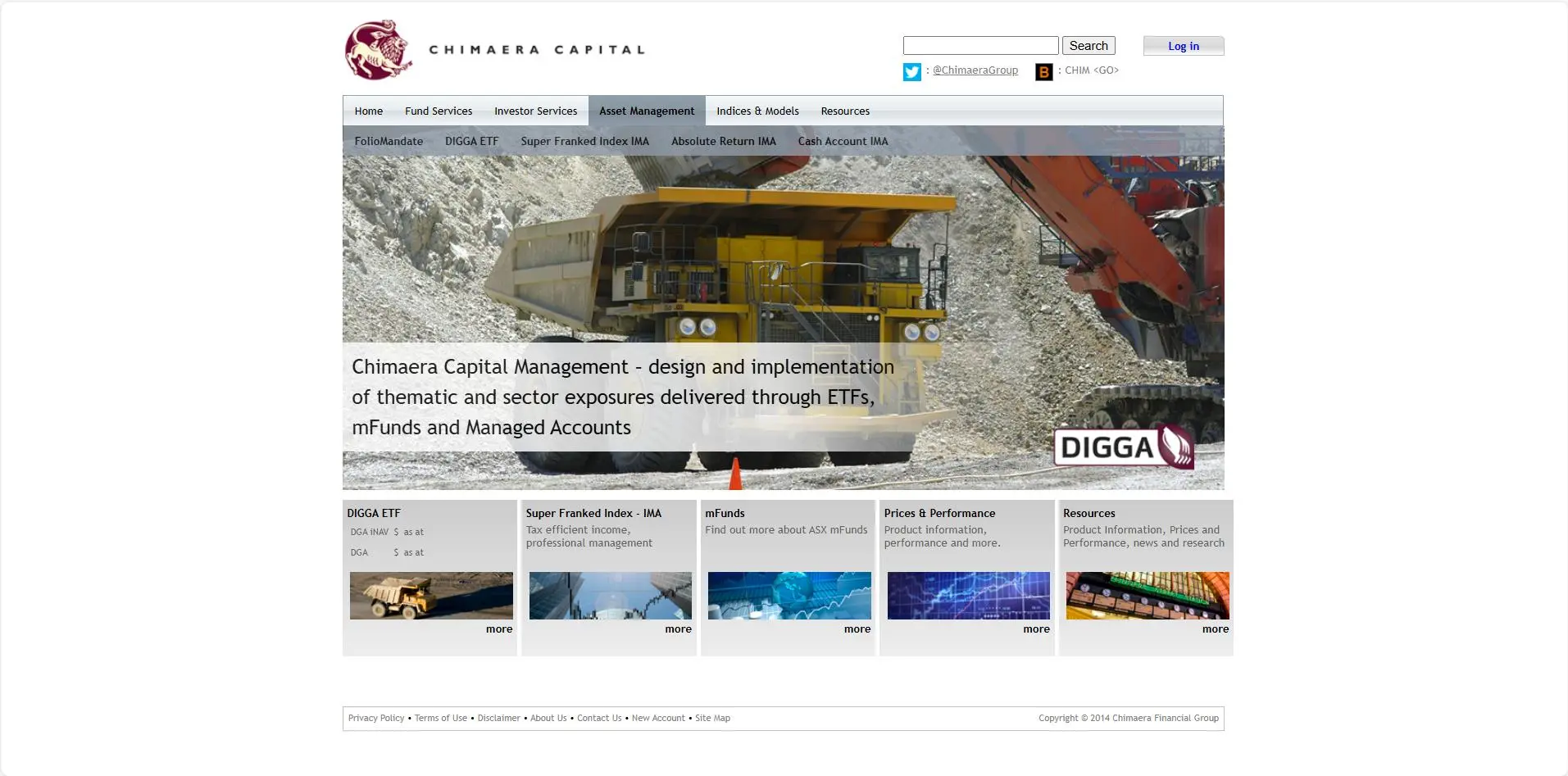Image resolution: width=1568 pixels, height=776 pixels.
Task: Click the 'CHIMAERA CAPITAL' header wordmark
Action: tap(537, 50)
